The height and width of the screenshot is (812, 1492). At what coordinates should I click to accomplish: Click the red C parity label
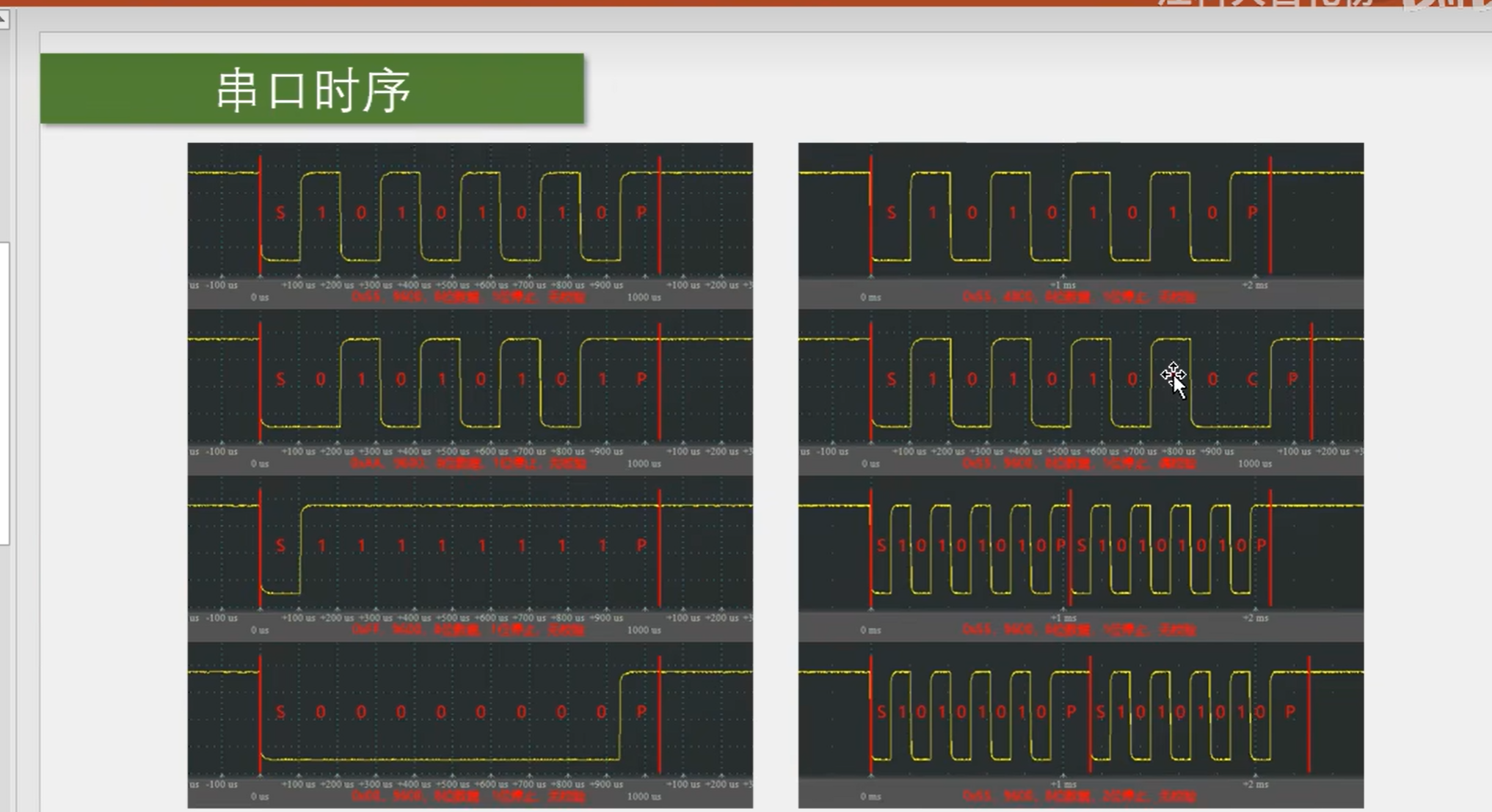click(x=1252, y=379)
